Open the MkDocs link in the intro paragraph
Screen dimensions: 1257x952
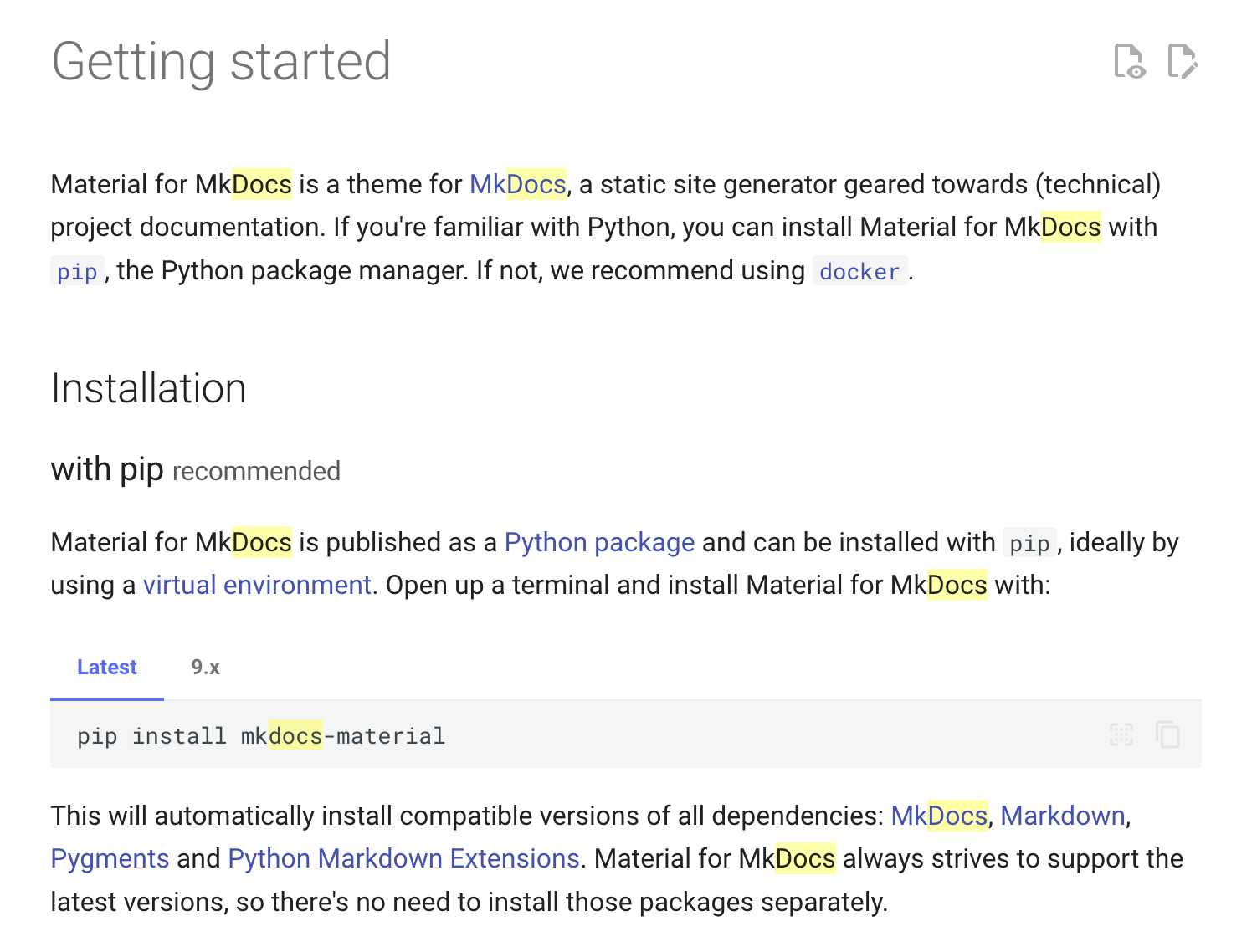(518, 184)
